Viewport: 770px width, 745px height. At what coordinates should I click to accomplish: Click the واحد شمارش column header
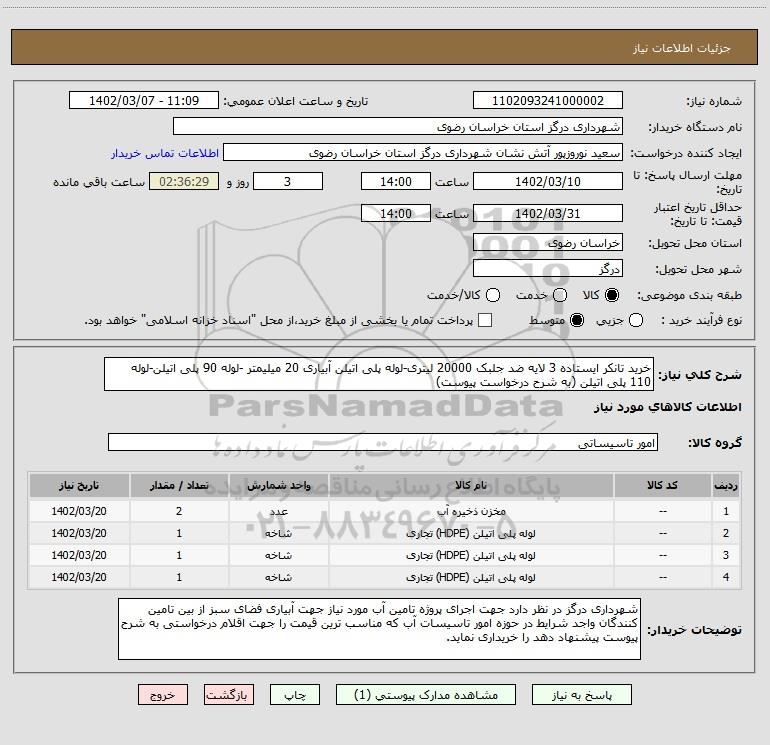tap(278, 485)
